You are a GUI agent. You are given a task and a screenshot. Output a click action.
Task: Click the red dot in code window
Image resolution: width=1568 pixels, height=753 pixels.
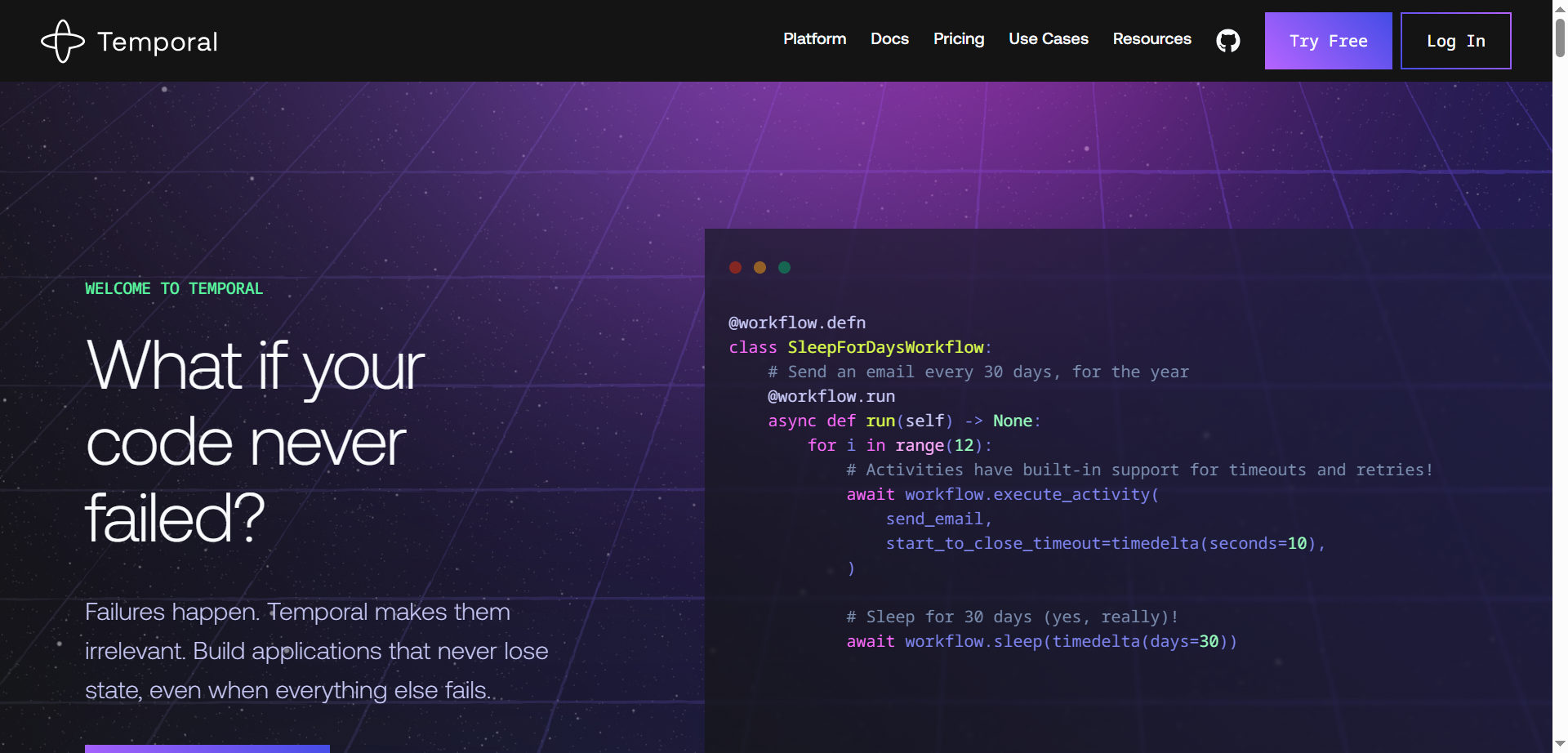pyautogui.click(x=735, y=267)
